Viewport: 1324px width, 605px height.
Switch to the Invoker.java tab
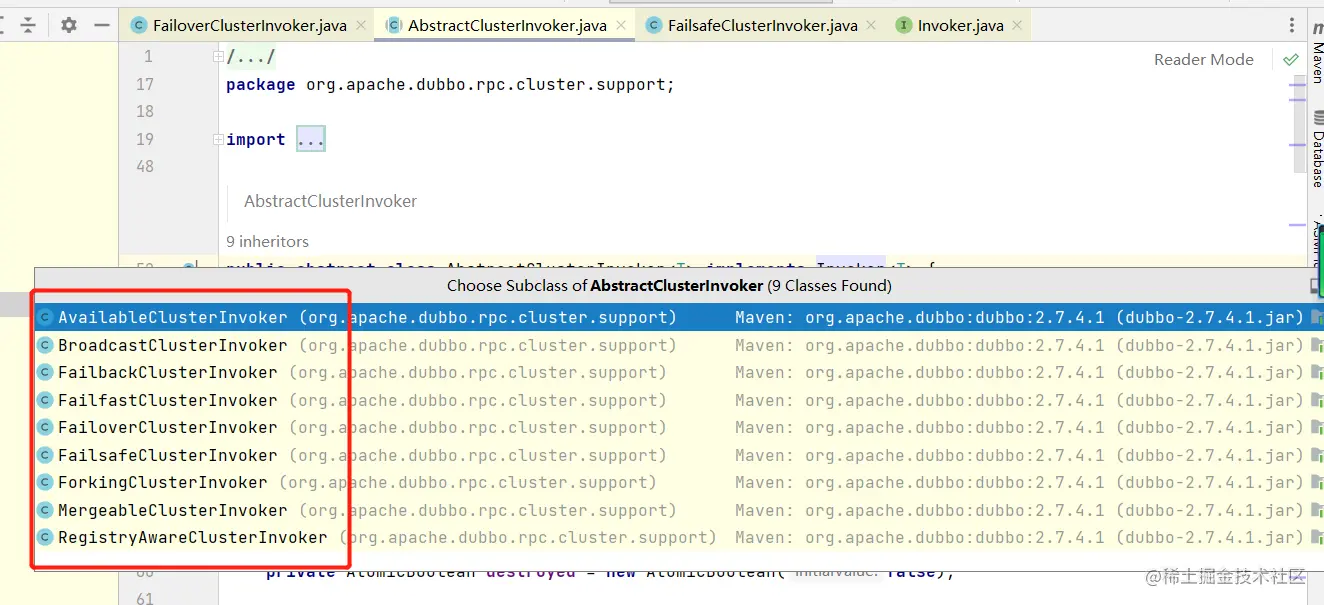(x=961, y=26)
